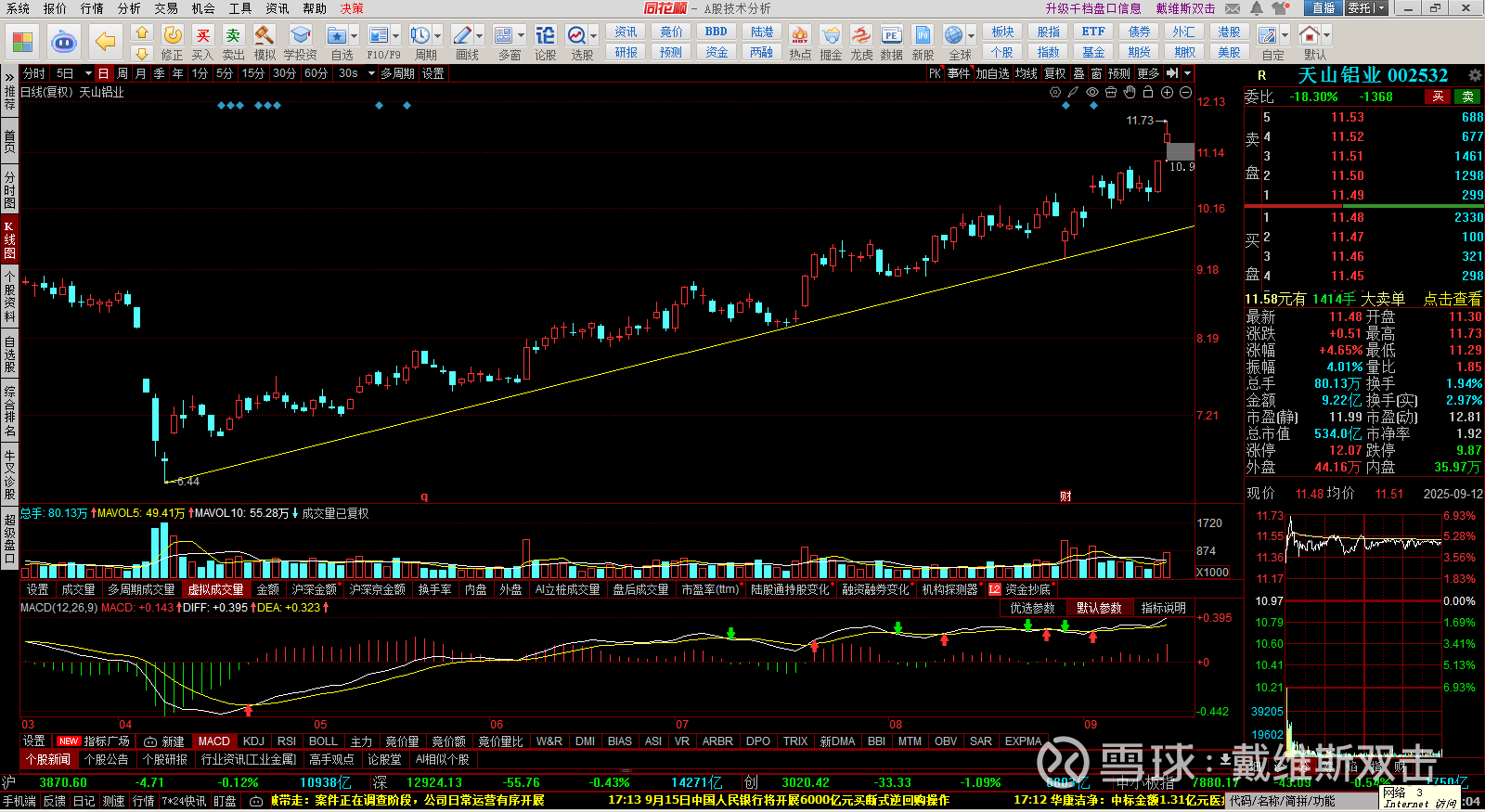Switch to 个股公告 announcements tab
The height and width of the screenshot is (812, 1485).
click(x=107, y=759)
